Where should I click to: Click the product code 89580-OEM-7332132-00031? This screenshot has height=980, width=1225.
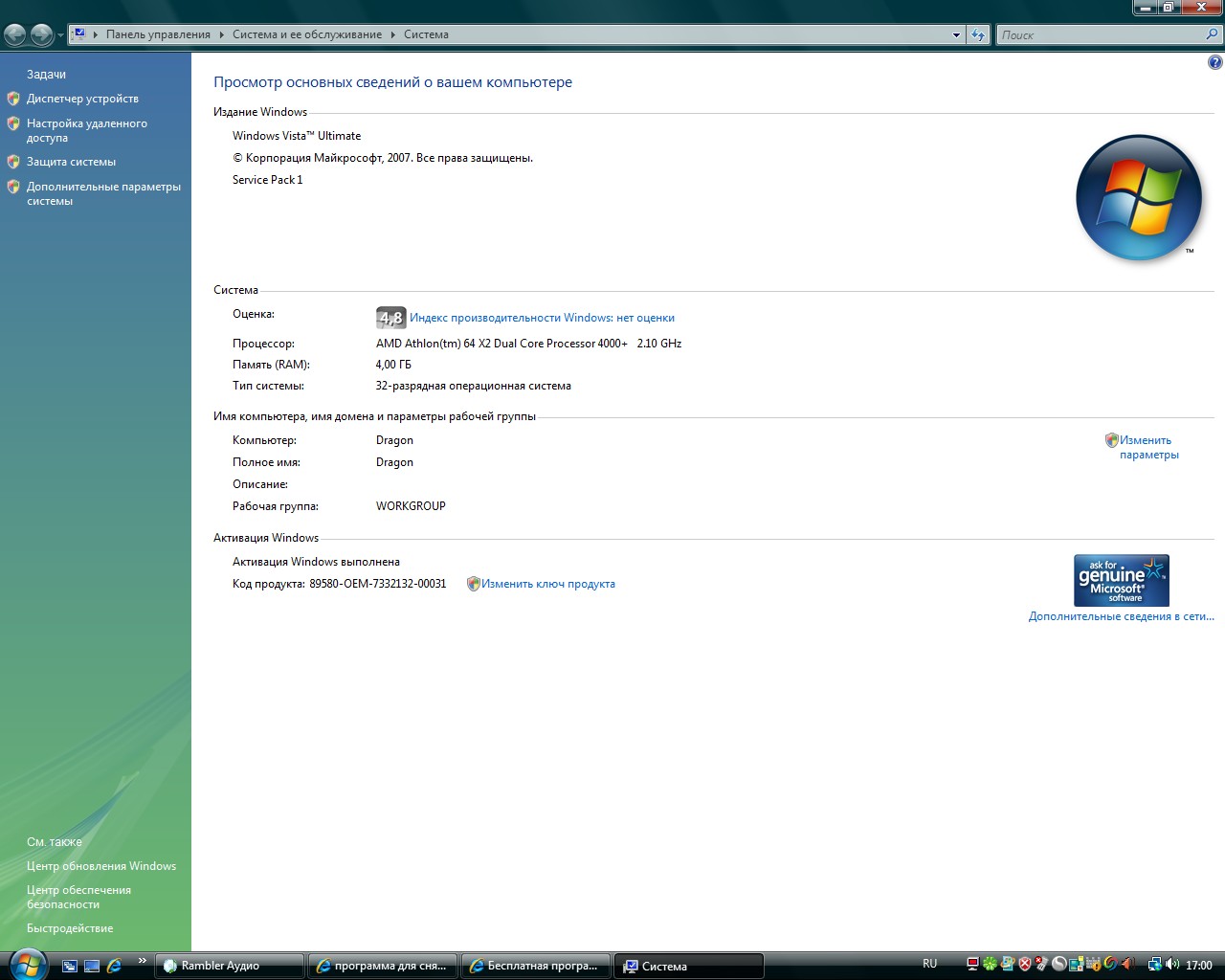point(378,584)
